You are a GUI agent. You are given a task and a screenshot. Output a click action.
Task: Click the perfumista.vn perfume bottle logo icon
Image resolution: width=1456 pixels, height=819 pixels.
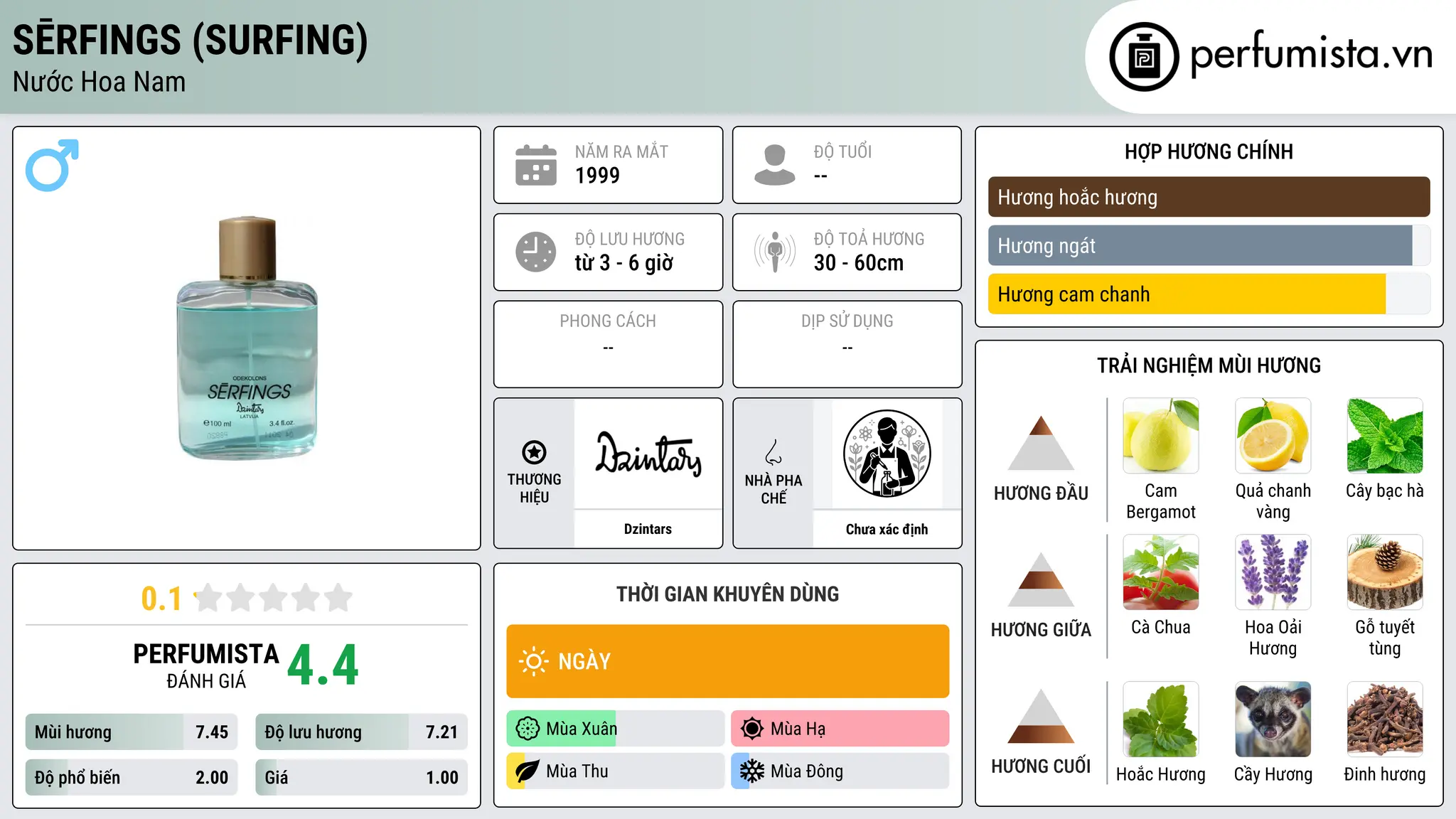click(1144, 57)
